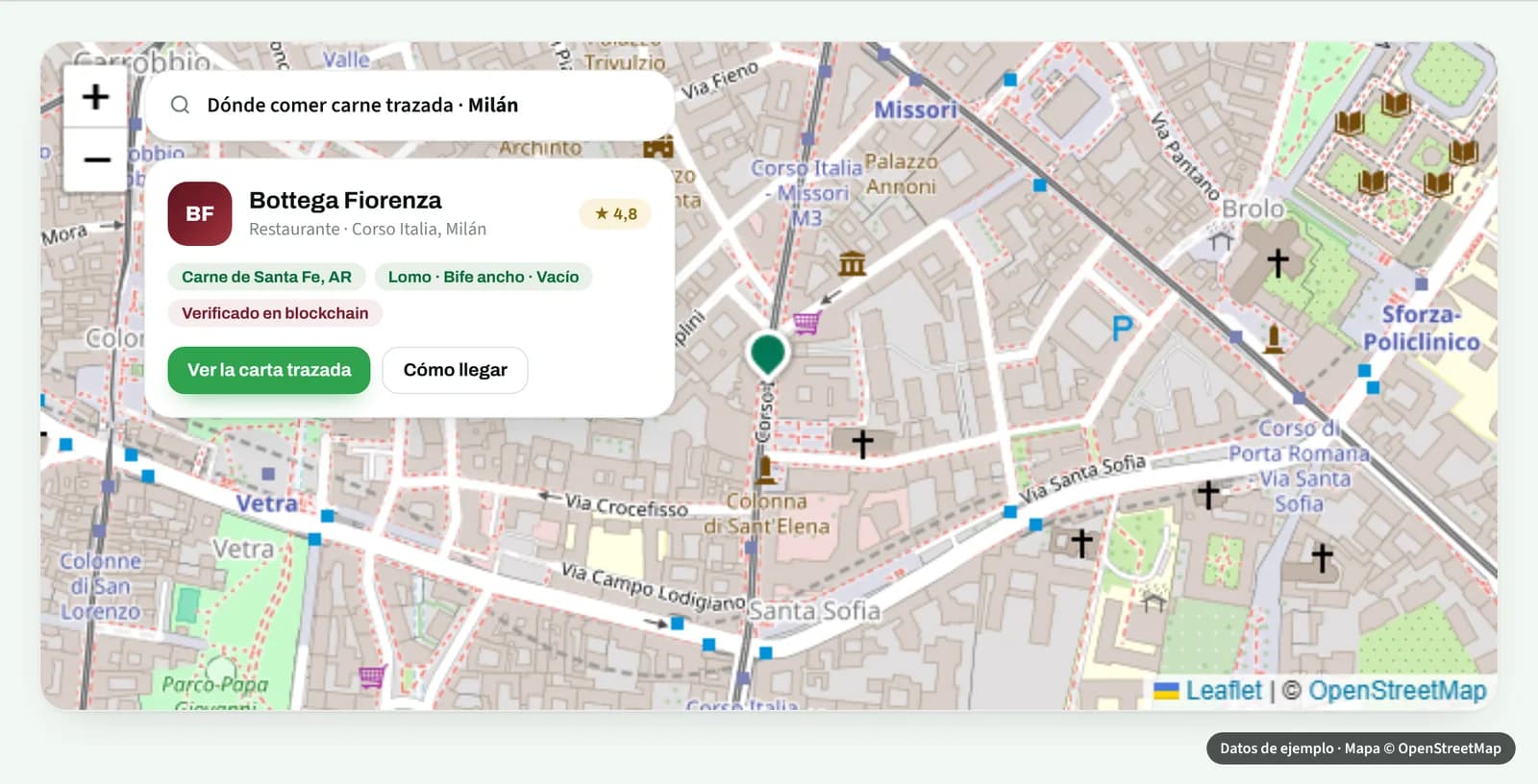
Task: Click the Palazzo Annoni label
Action: (x=902, y=174)
